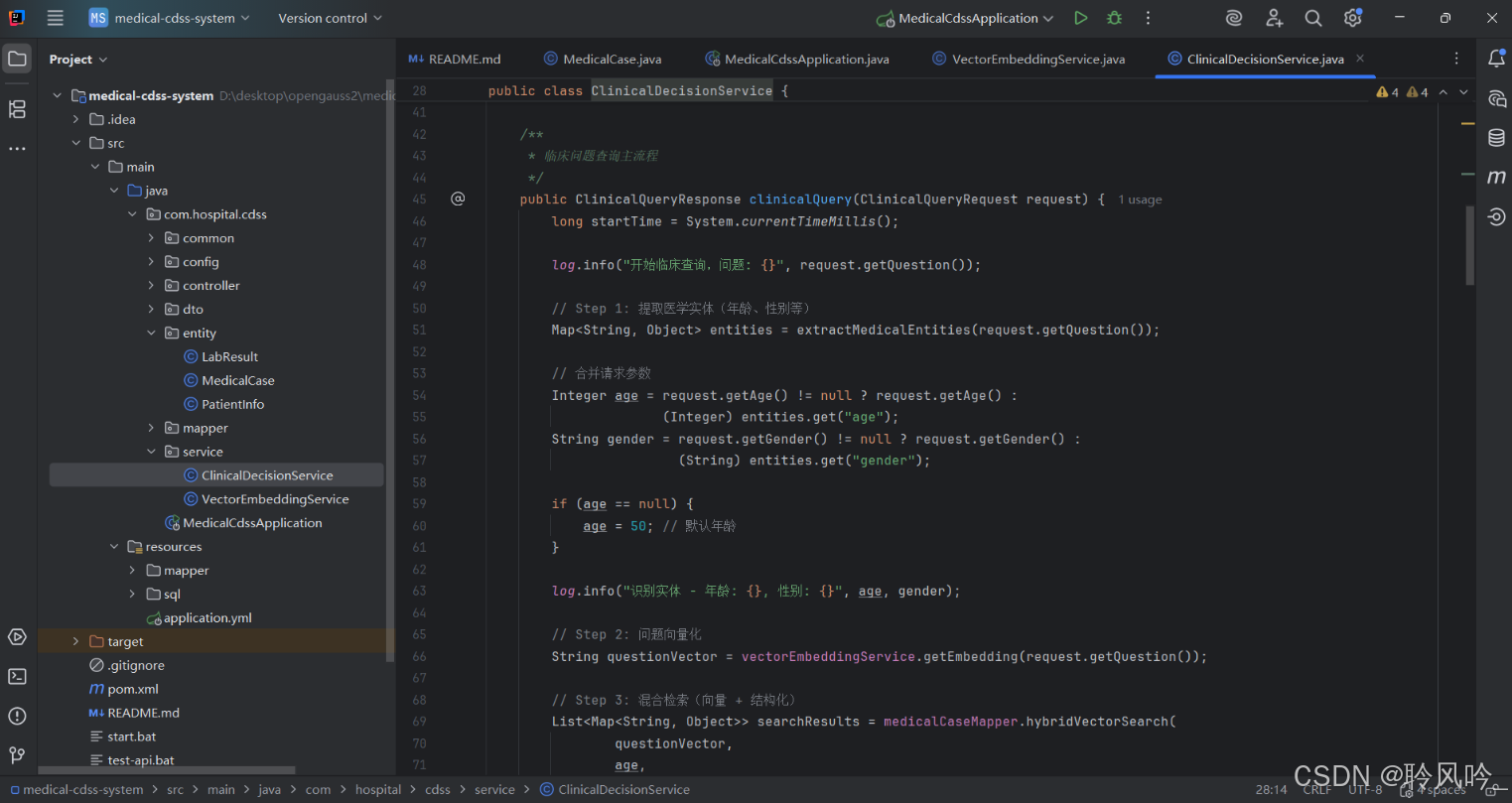The height and width of the screenshot is (803, 1512).
Task: Start debugging with the bug icon
Action: [x=1114, y=18]
